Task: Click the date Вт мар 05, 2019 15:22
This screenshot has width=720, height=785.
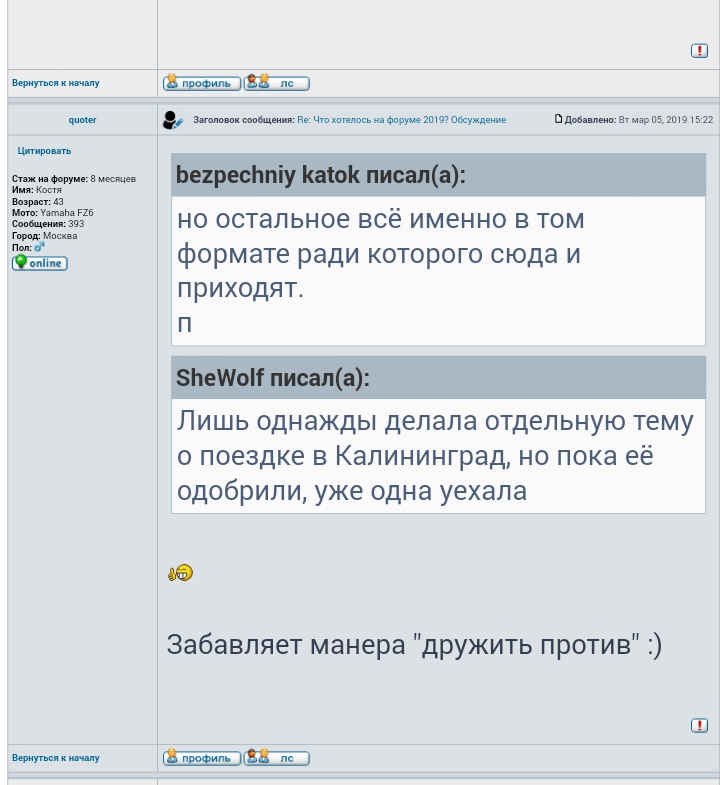Action: click(x=665, y=120)
